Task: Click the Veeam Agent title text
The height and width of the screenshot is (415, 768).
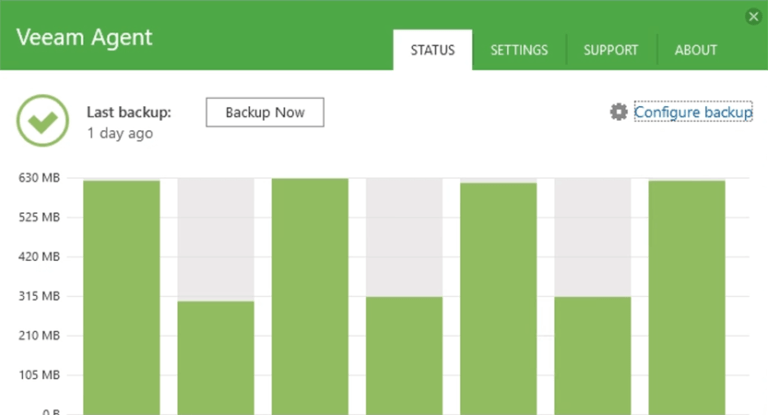Action: click(x=84, y=38)
